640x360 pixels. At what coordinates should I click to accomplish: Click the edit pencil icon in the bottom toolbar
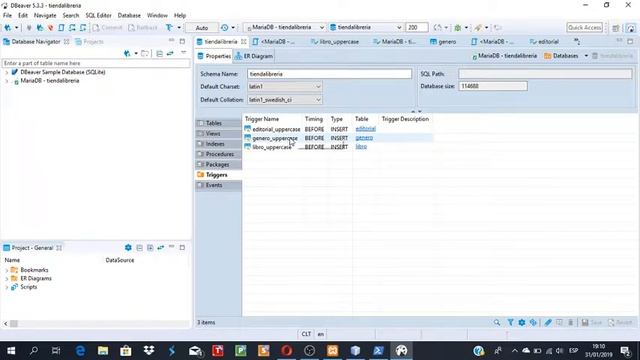(x=548, y=322)
